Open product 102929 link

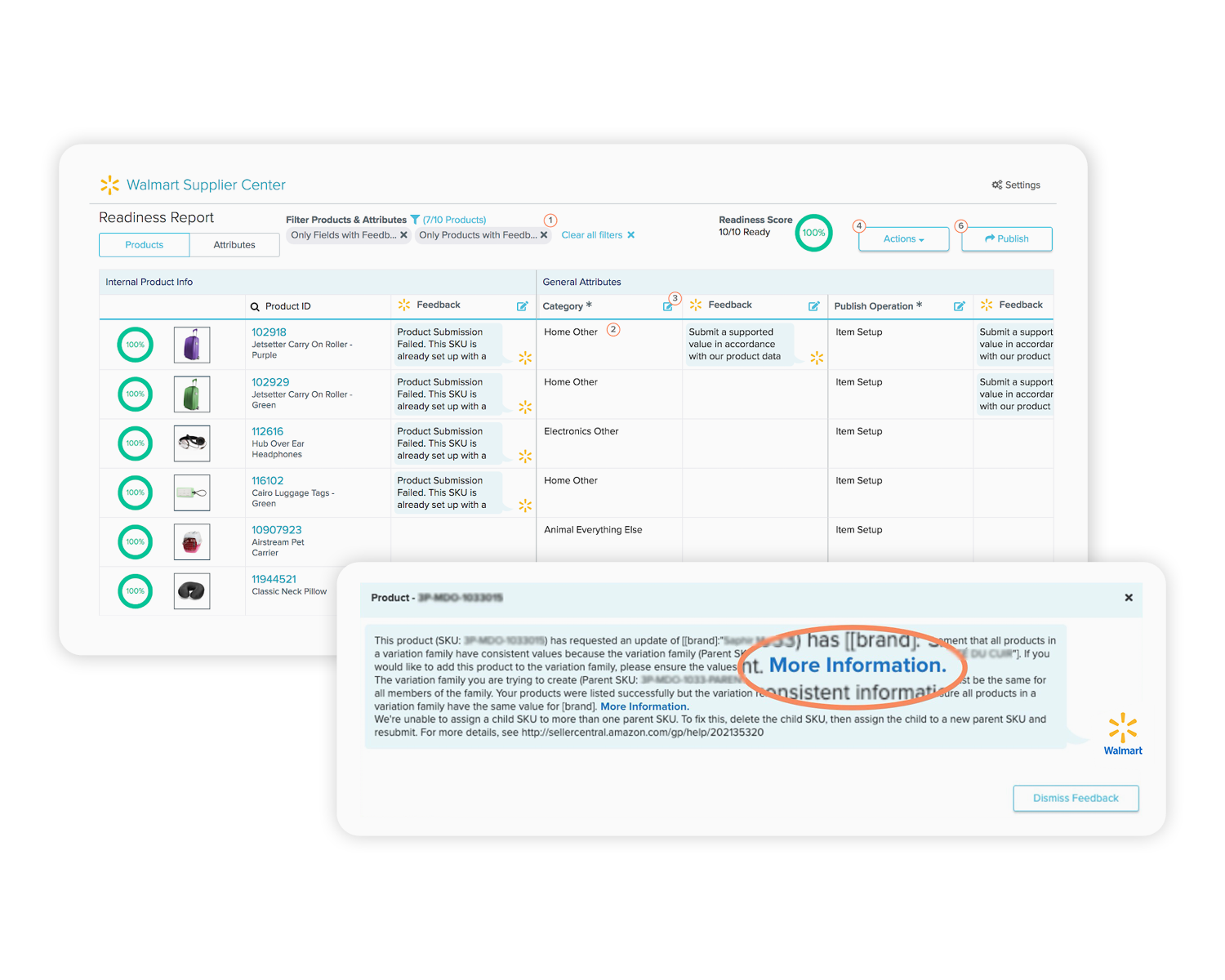coord(270,382)
